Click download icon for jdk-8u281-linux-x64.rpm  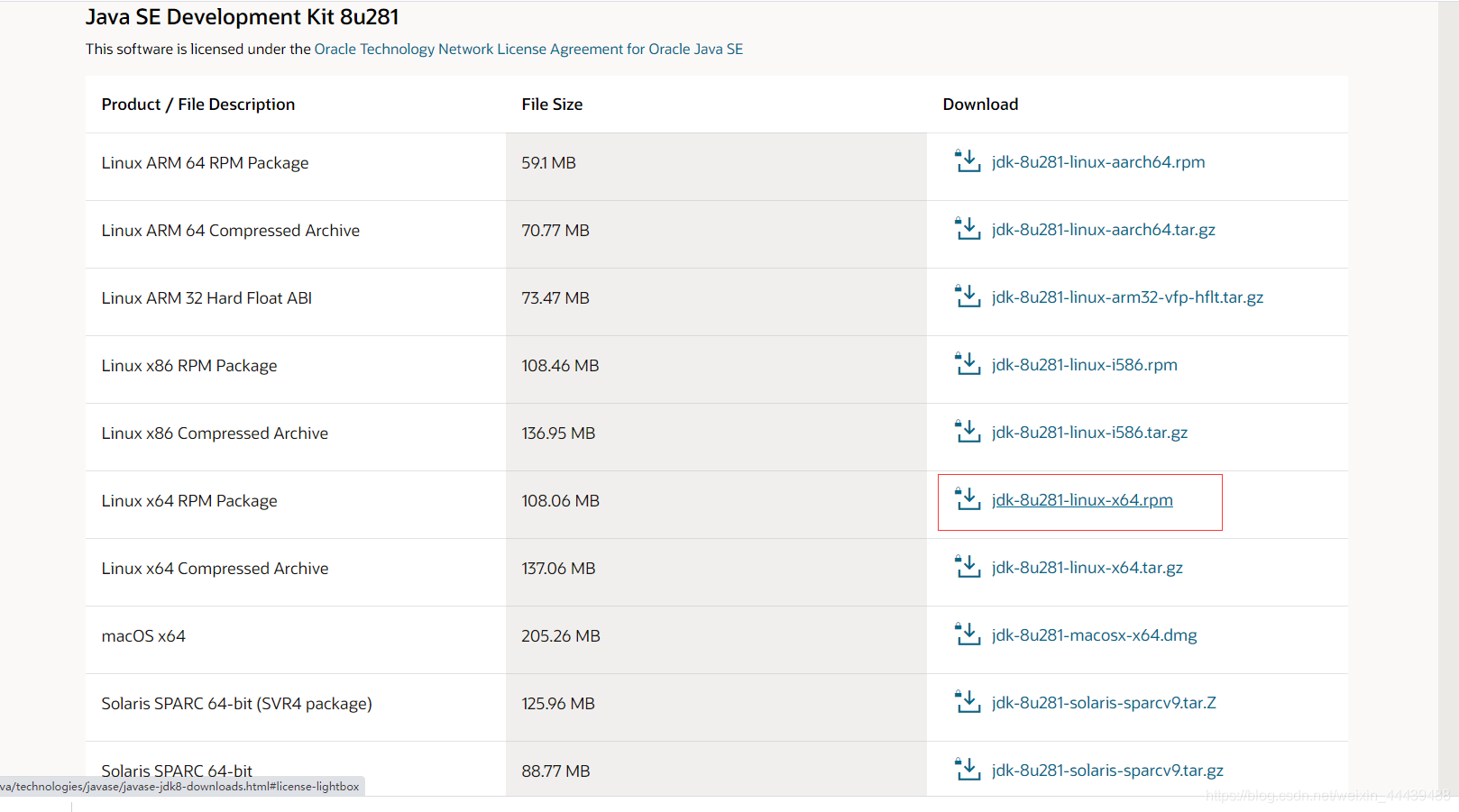(x=968, y=499)
